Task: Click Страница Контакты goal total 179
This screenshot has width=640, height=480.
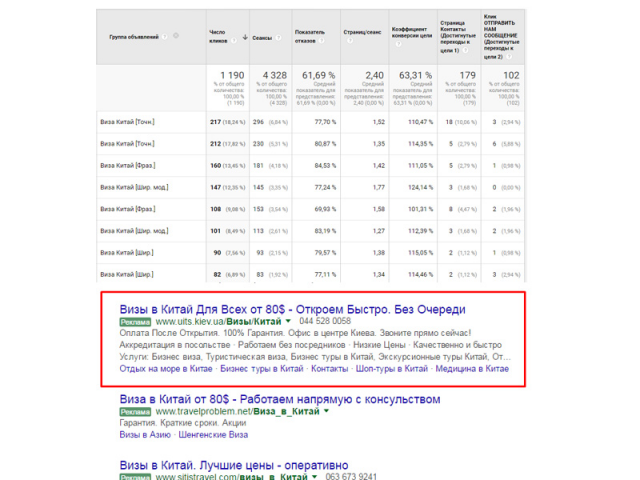Action: click(x=468, y=76)
